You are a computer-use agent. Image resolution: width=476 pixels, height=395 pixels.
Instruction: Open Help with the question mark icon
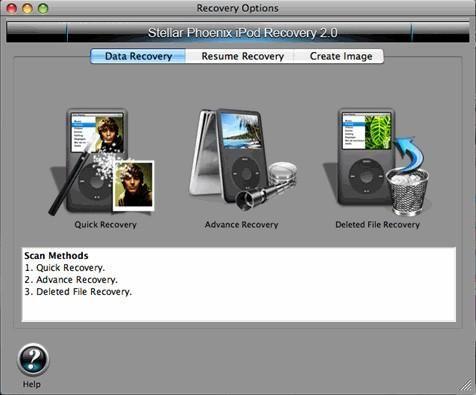tap(33, 360)
